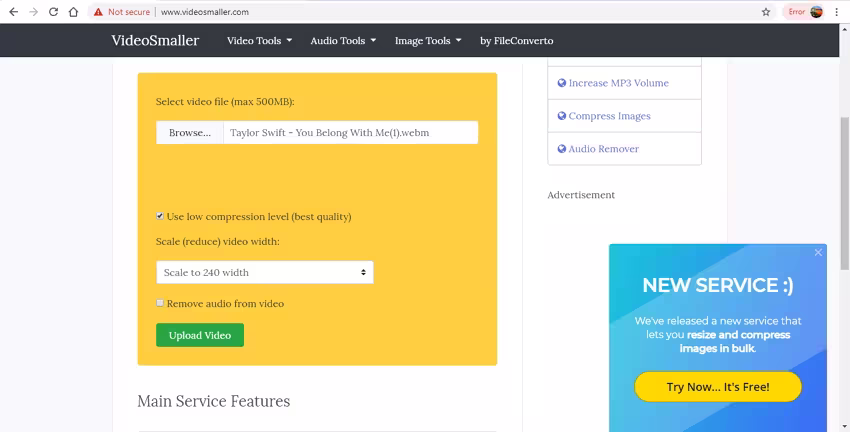Screen dimensions: 850x432
Task: Click Browse... to choose a video file
Action: [x=190, y=132]
